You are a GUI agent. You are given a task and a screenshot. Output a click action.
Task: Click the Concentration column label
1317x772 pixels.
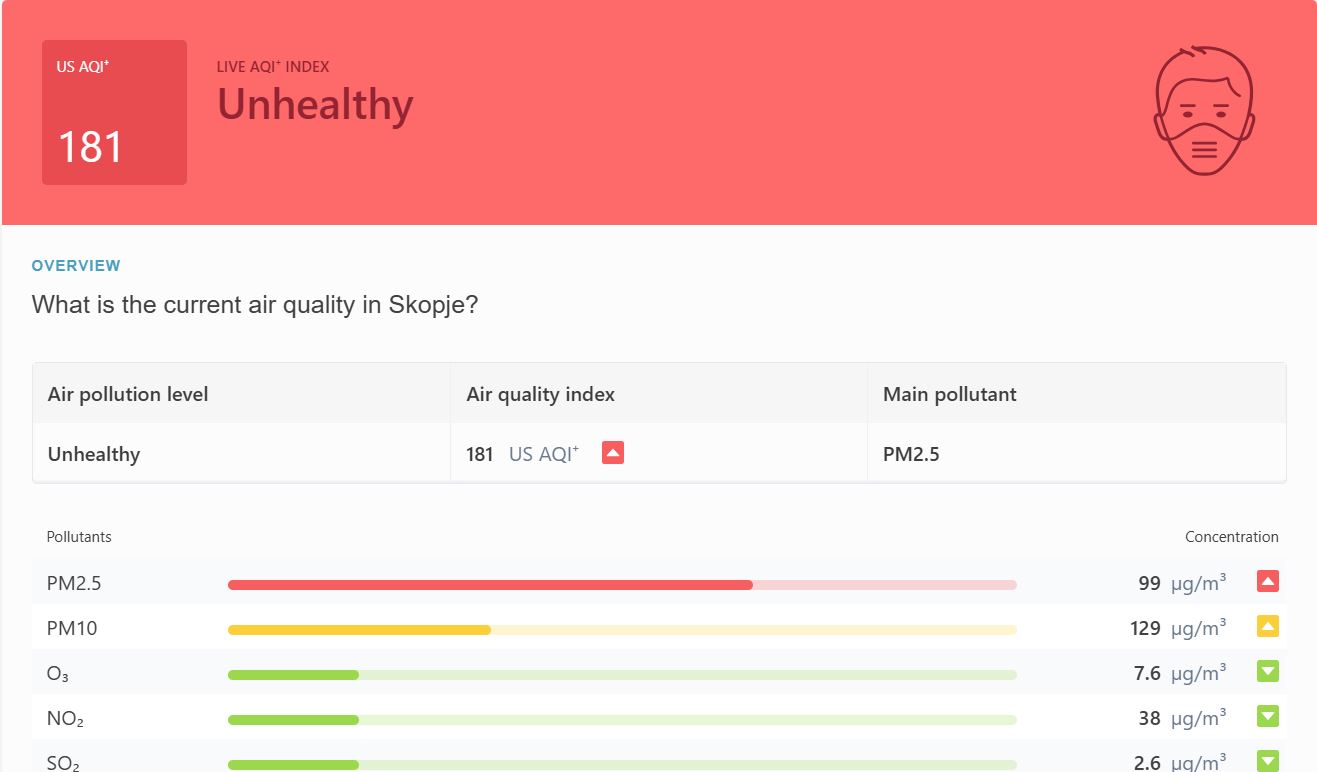[1232, 537]
